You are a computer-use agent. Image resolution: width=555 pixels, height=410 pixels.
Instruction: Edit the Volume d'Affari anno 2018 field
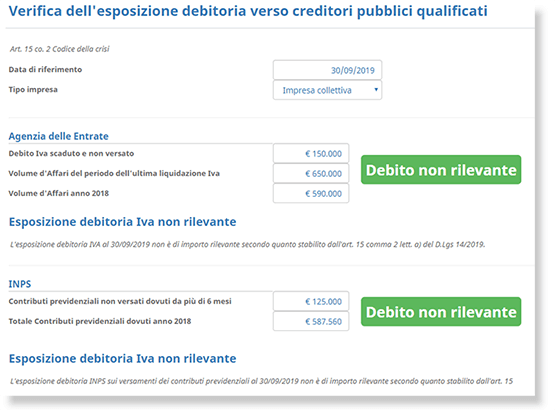pyautogui.click(x=311, y=193)
